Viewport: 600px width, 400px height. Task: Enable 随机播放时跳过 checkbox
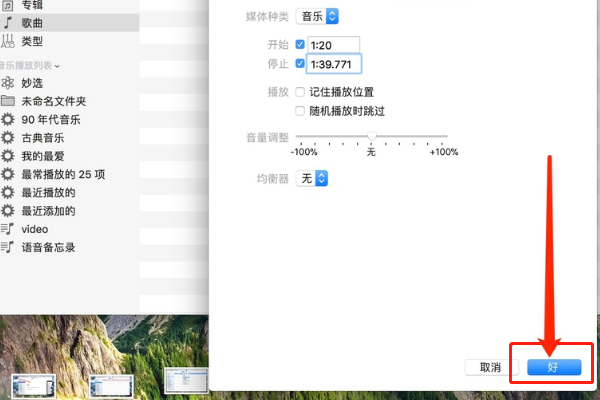pos(300,111)
